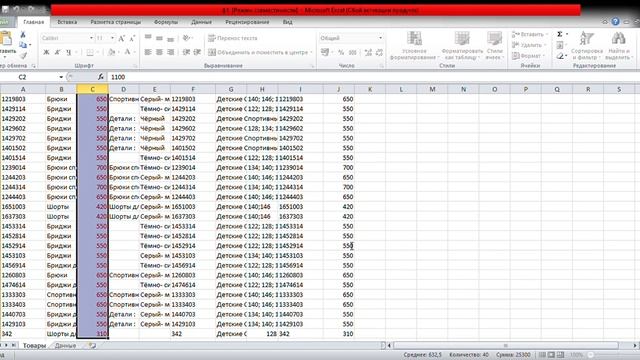This screenshot has height=360, width=640.
Task: Click the accounting number format icon
Action: [324, 52]
